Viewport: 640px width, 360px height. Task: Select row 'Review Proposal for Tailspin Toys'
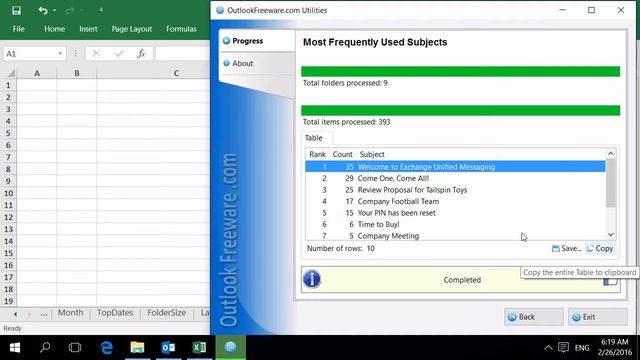455,190
